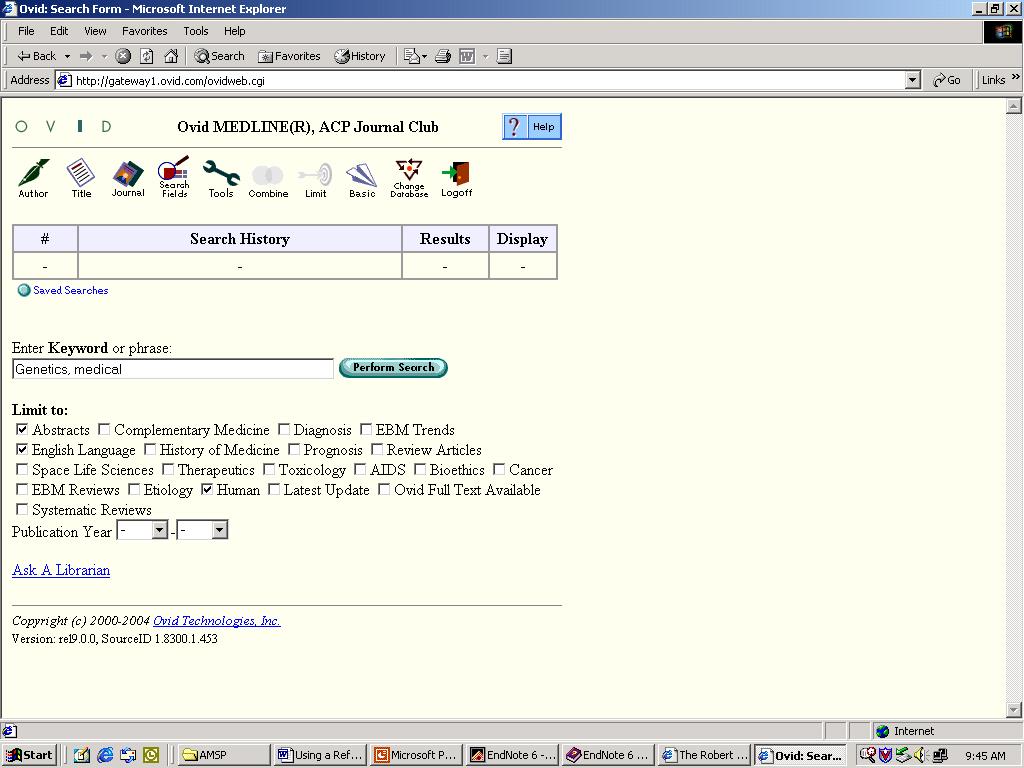
Task: Click the browser Forward arrow
Action: coord(86,56)
